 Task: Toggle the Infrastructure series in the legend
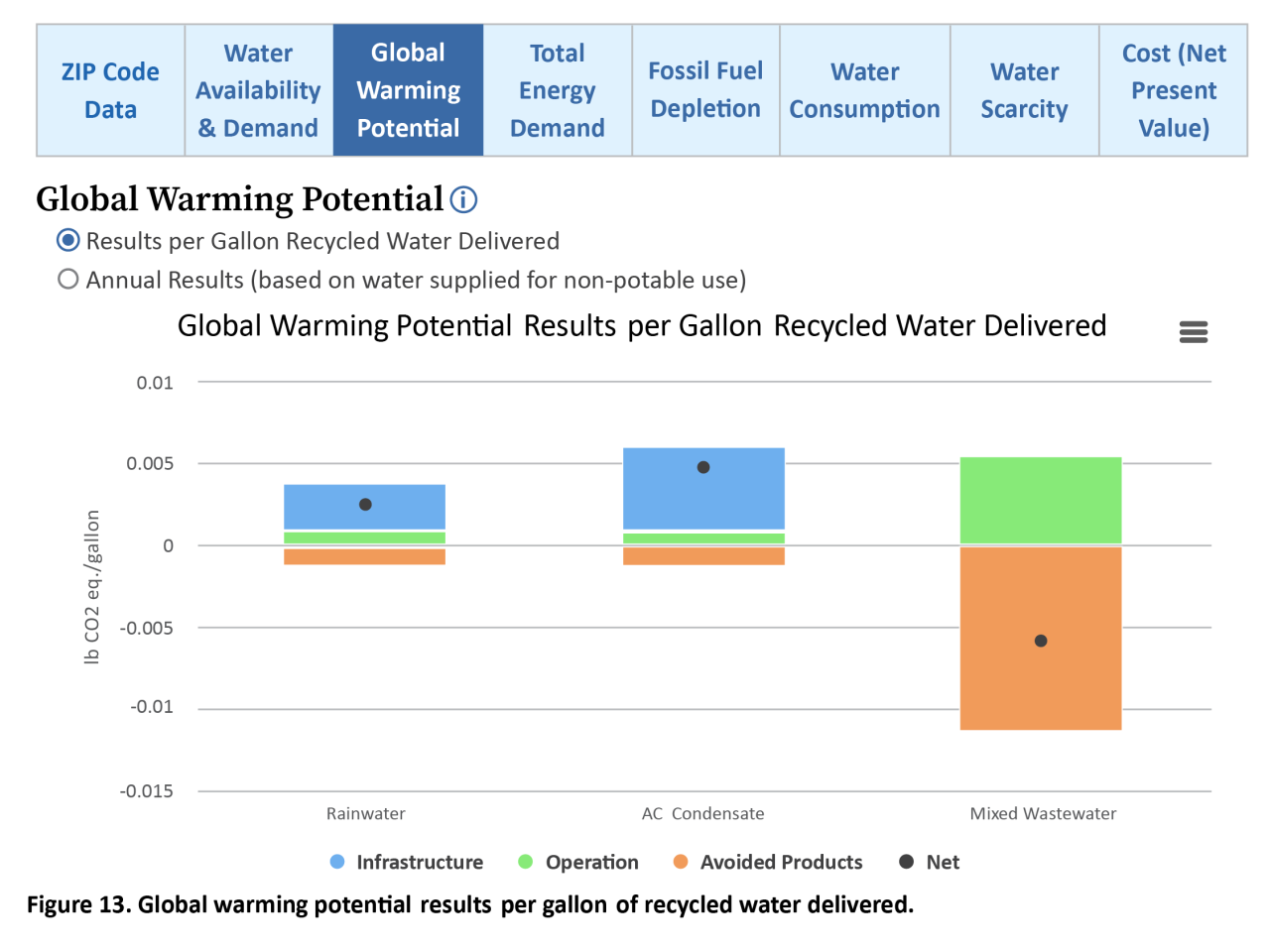pyautogui.click(x=407, y=862)
